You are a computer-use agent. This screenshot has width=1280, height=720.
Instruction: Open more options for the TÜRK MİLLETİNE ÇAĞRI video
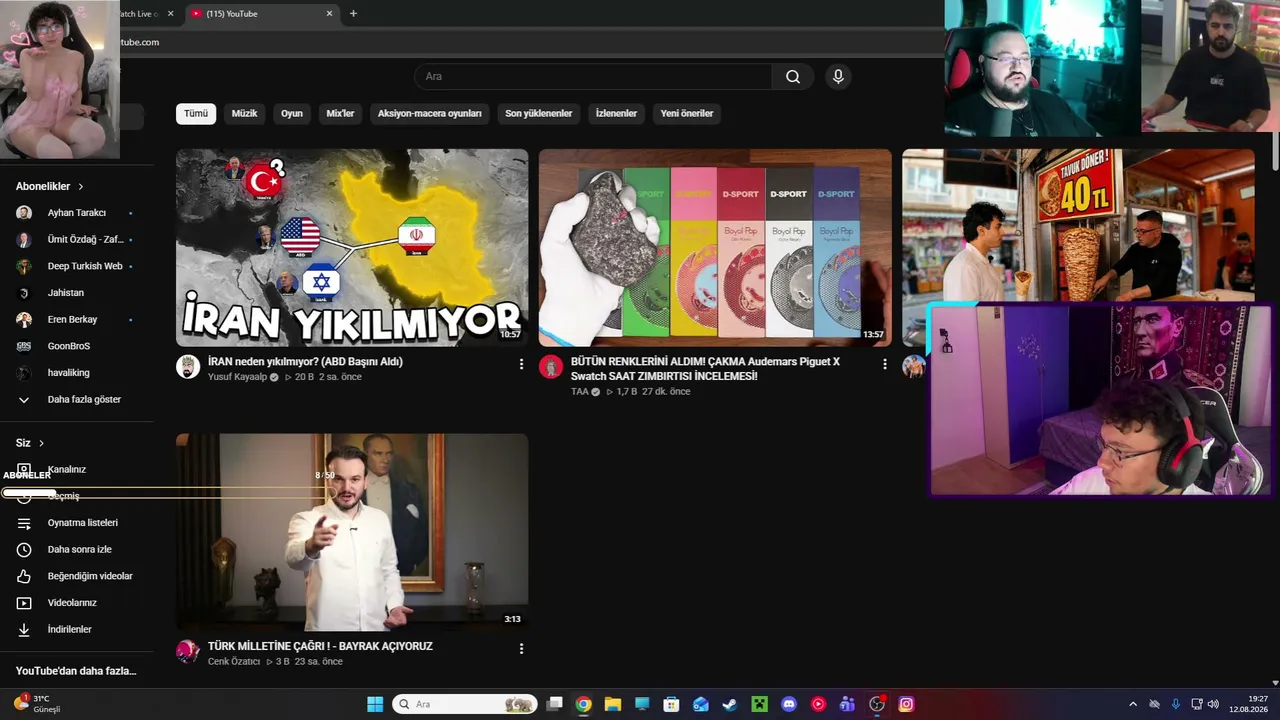pyautogui.click(x=521, y=649)
